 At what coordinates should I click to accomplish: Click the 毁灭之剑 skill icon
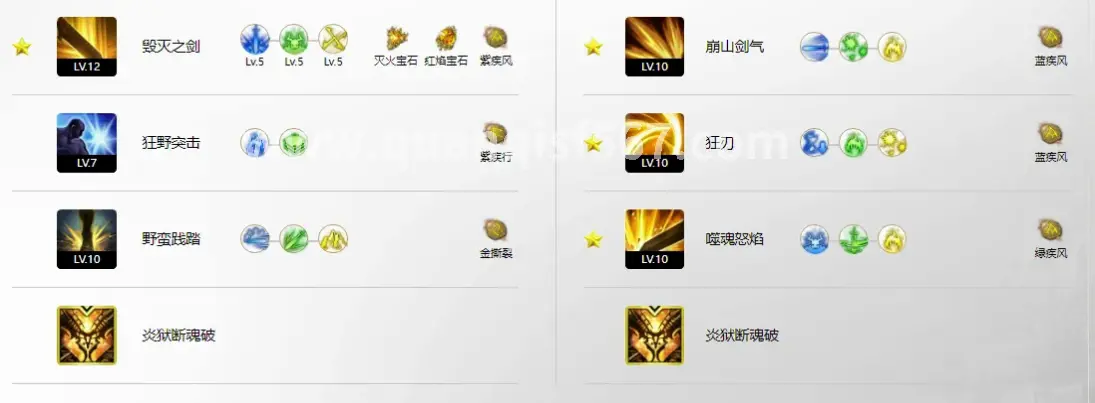(87, 47)
